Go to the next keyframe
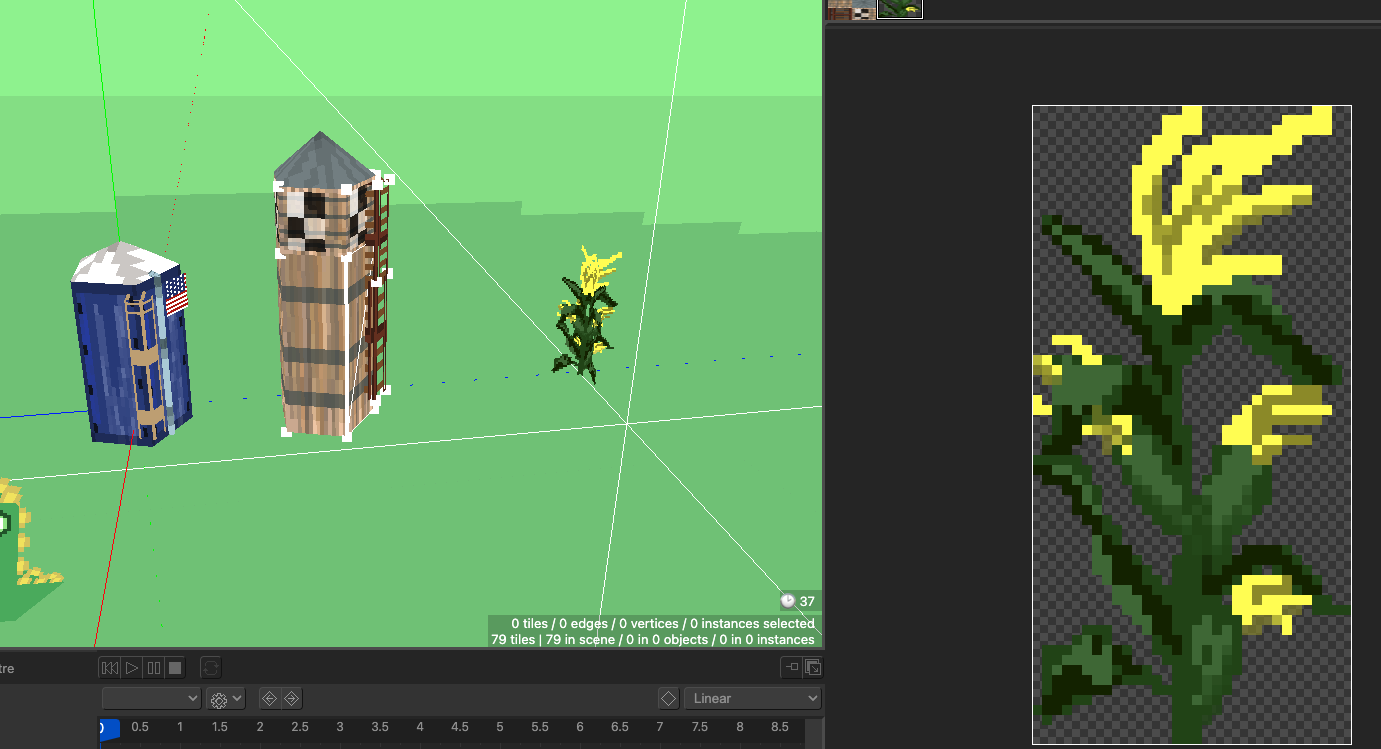 (291, 698)
